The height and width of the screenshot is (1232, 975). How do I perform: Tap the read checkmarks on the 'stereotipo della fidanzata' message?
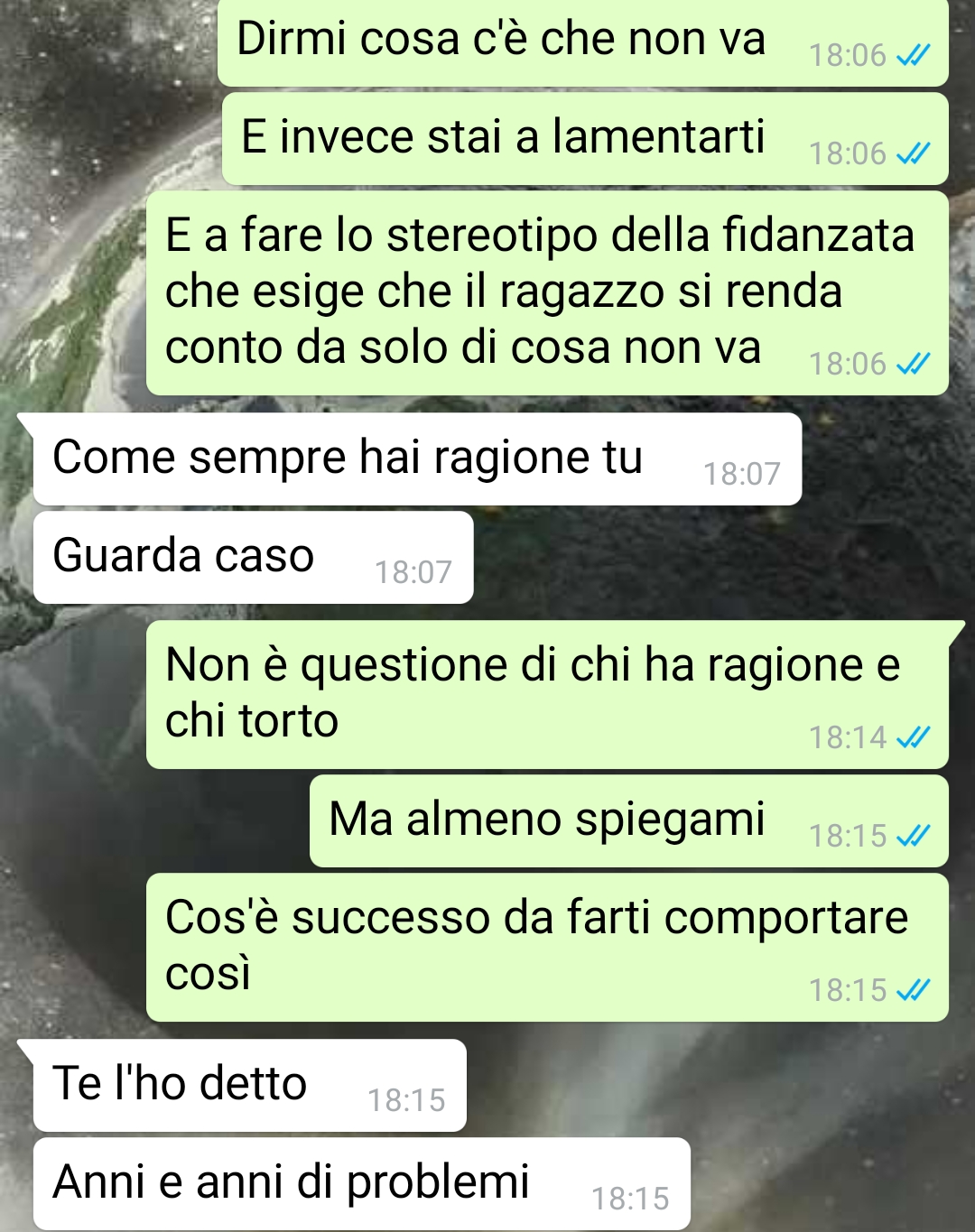(x=913, y=365)
